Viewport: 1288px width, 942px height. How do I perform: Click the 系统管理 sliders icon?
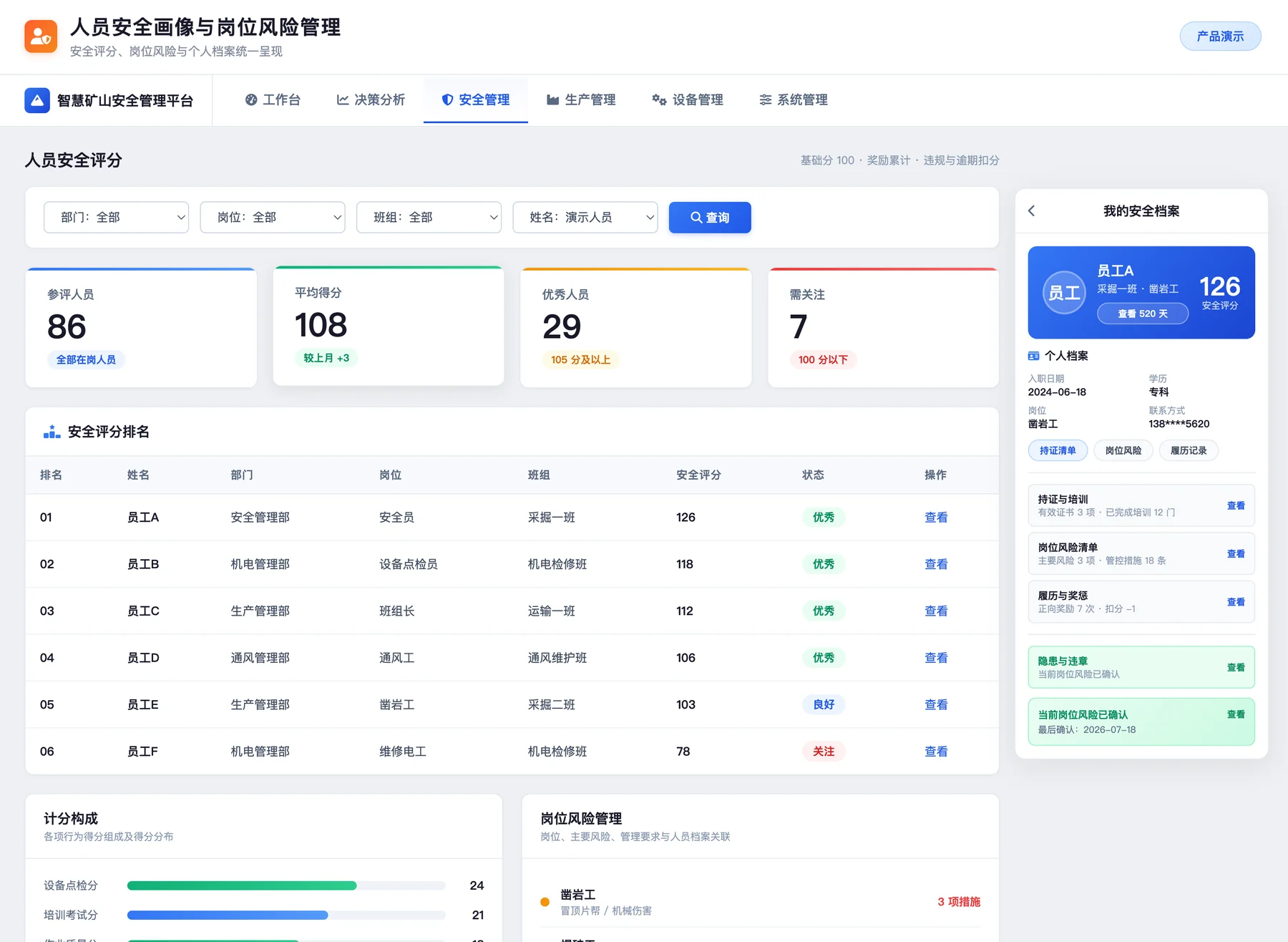pos(766,100)
